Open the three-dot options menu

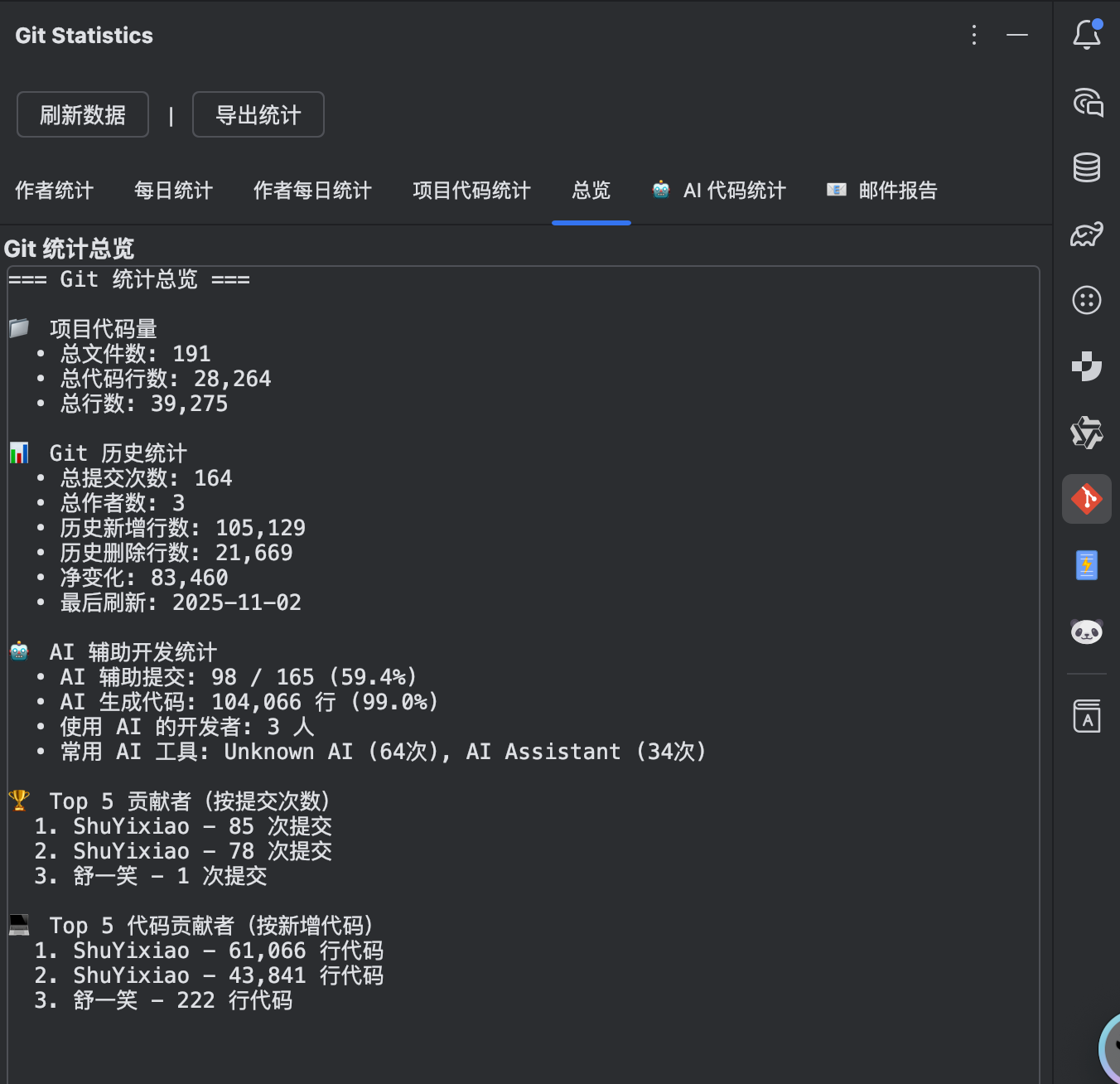pos(973,35)
